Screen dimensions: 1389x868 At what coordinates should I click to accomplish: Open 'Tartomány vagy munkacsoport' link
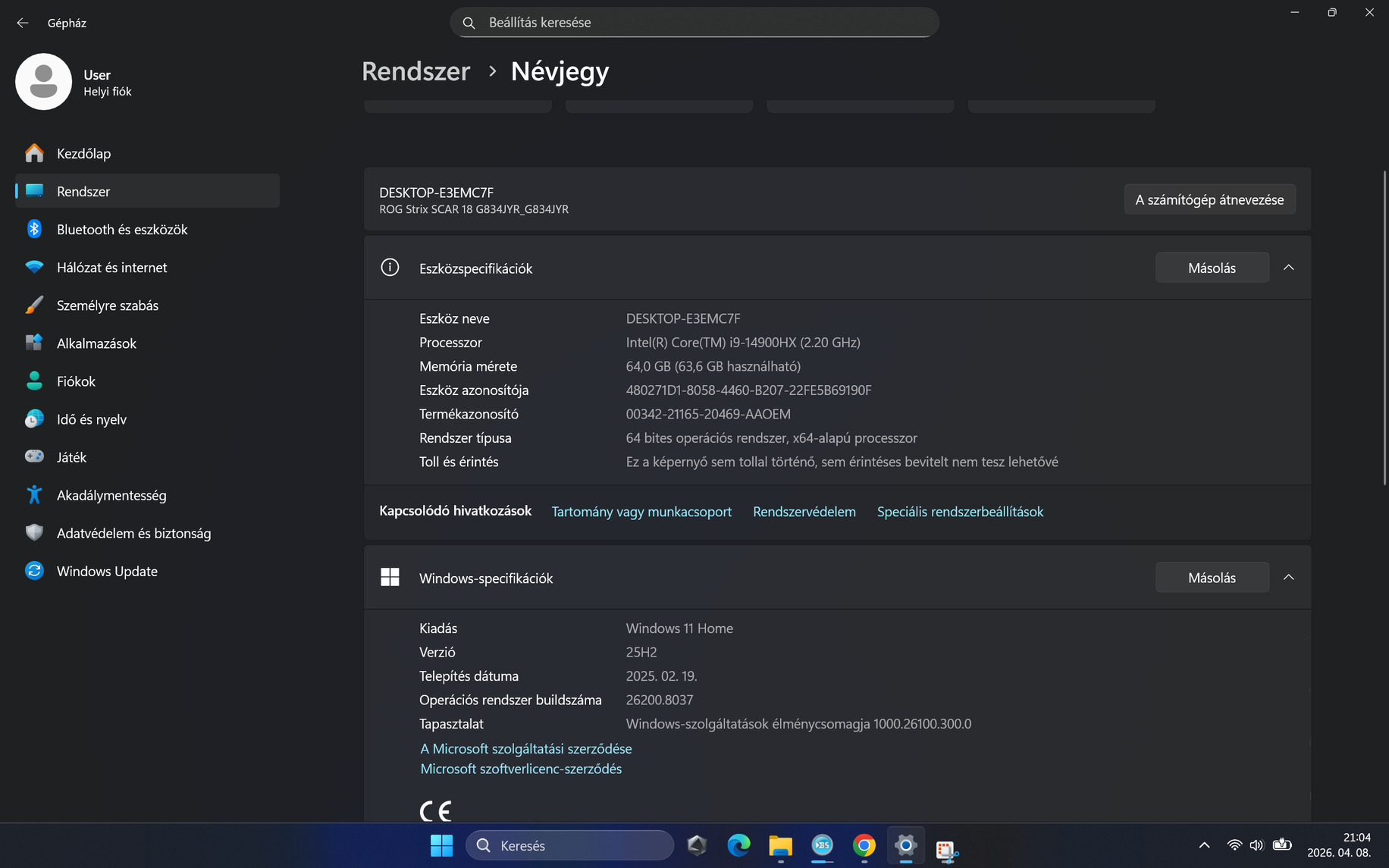[x=641, y=512]
